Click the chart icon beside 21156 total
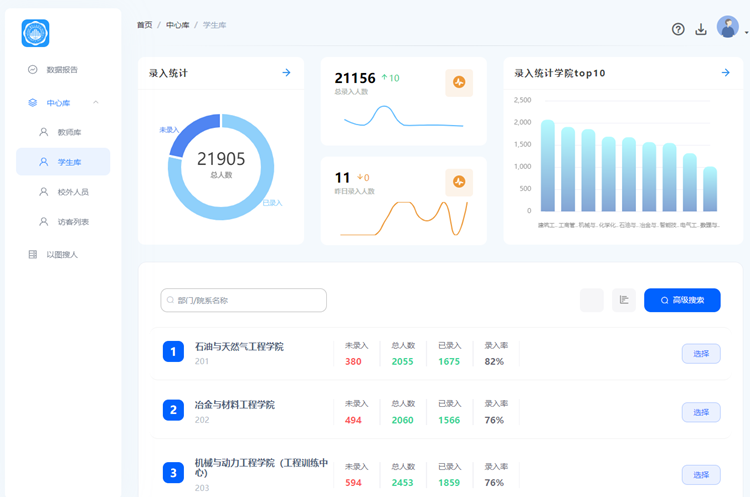The image size is (750, 497). tap(459, 83)
